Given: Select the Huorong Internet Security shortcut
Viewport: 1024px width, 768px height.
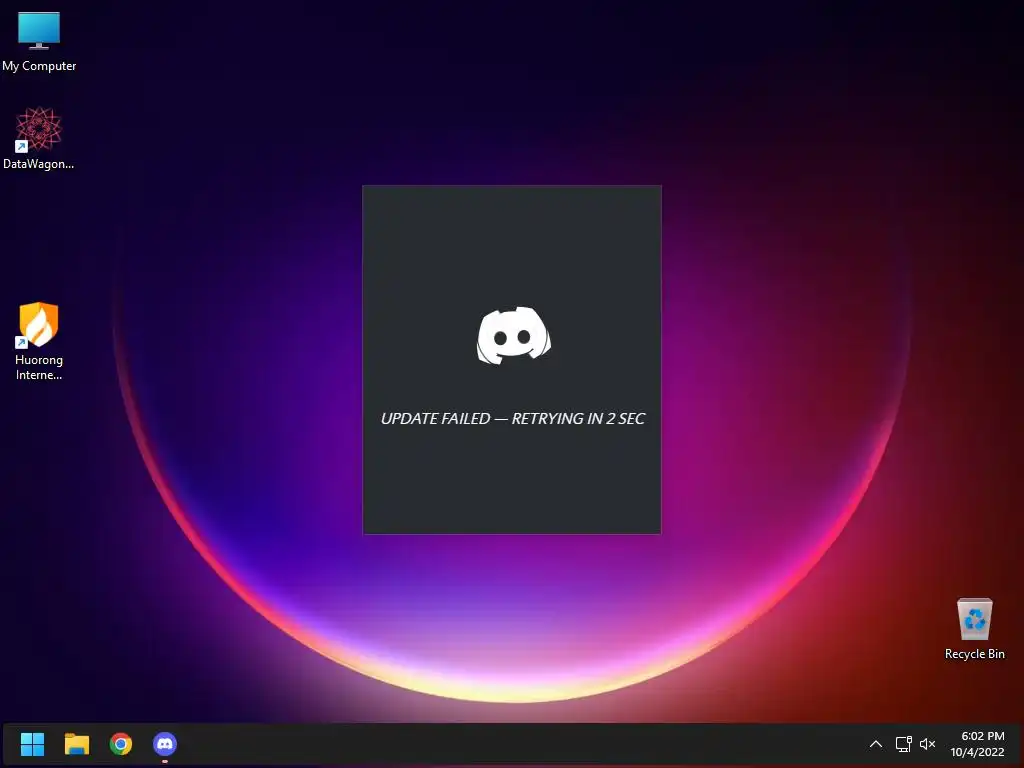Looking at the screenshot, I should (x=39, y=341).
